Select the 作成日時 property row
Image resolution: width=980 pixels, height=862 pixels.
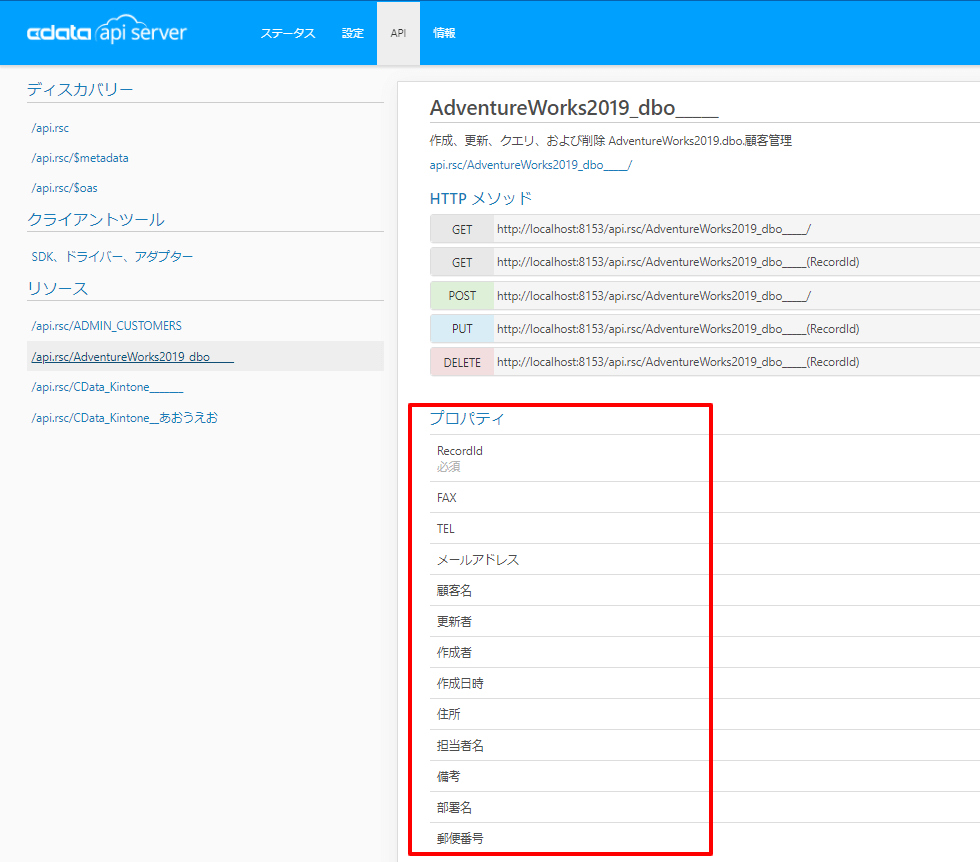tap(704, 683)
